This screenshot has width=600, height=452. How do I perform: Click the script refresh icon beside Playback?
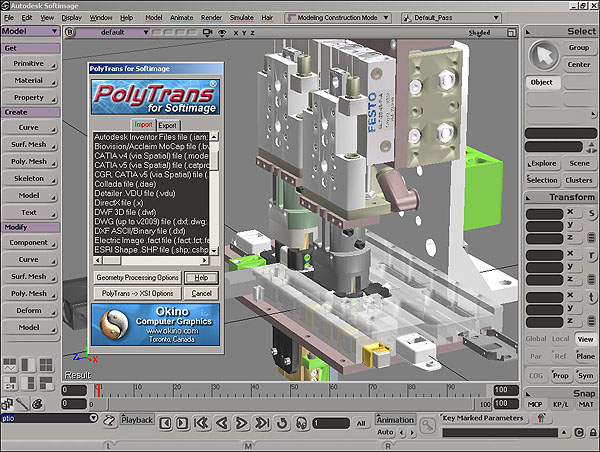coord(109,421)
